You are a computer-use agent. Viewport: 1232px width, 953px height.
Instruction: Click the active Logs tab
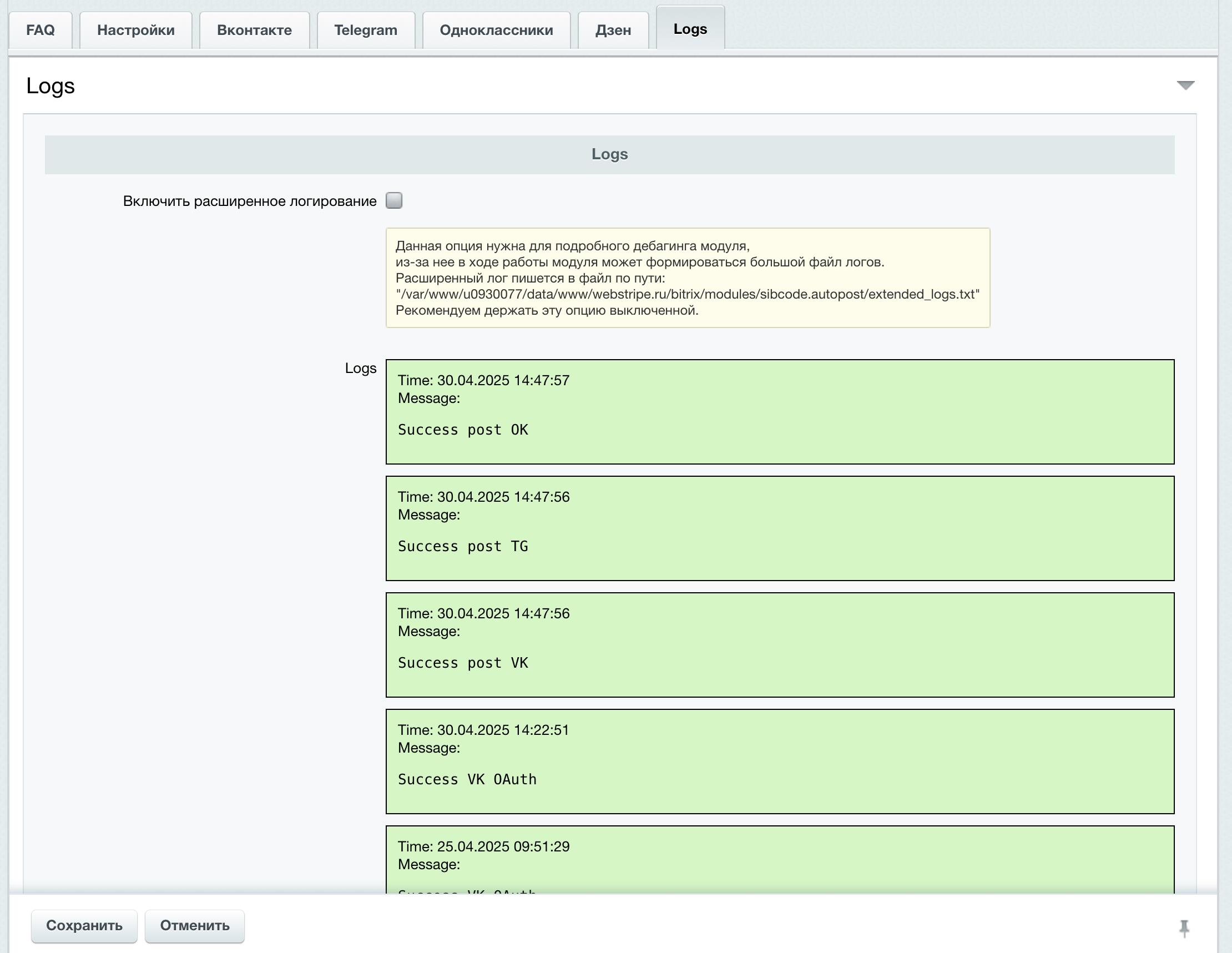click(x=690, y=29)
